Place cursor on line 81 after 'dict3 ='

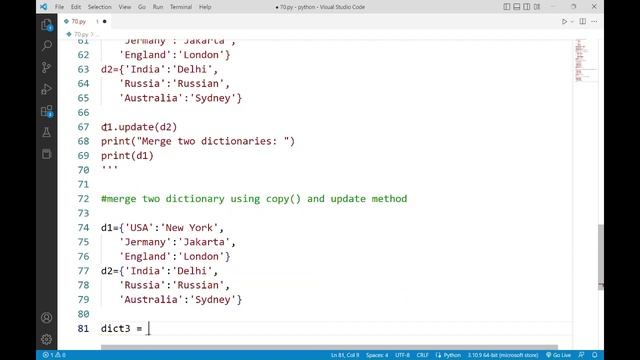pyautogui.click(x=149, y=329)
